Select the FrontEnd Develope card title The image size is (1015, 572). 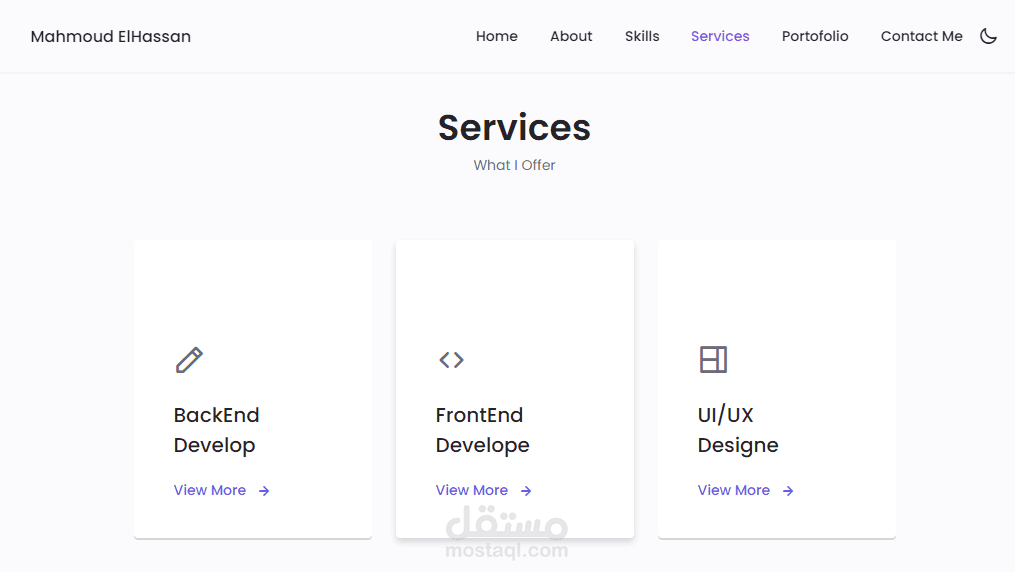coord(482,430)
